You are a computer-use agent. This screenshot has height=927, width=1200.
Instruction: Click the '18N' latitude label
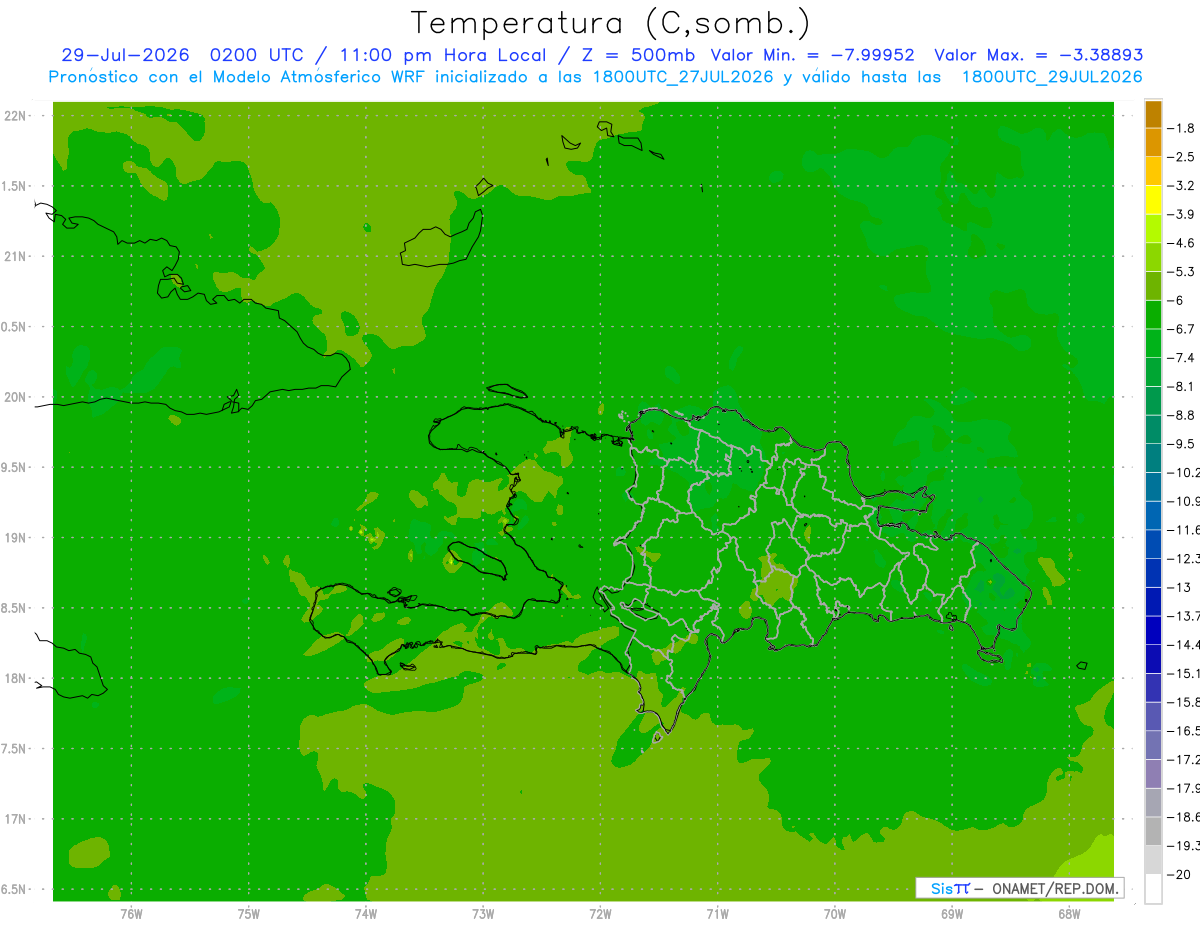16,678
